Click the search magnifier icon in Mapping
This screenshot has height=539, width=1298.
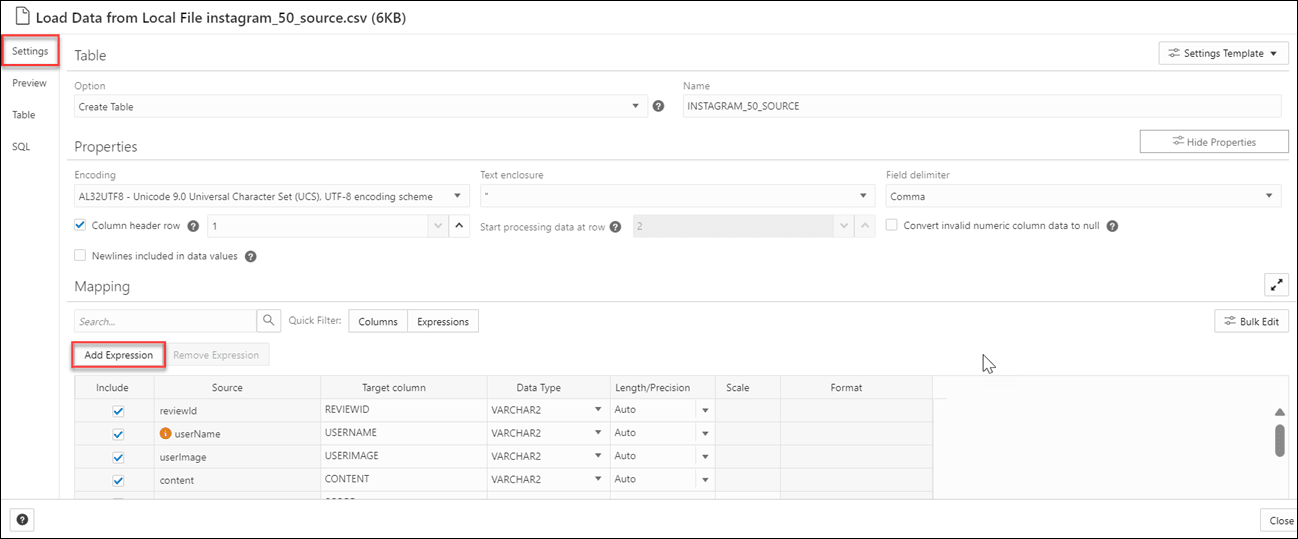(269, 321)
